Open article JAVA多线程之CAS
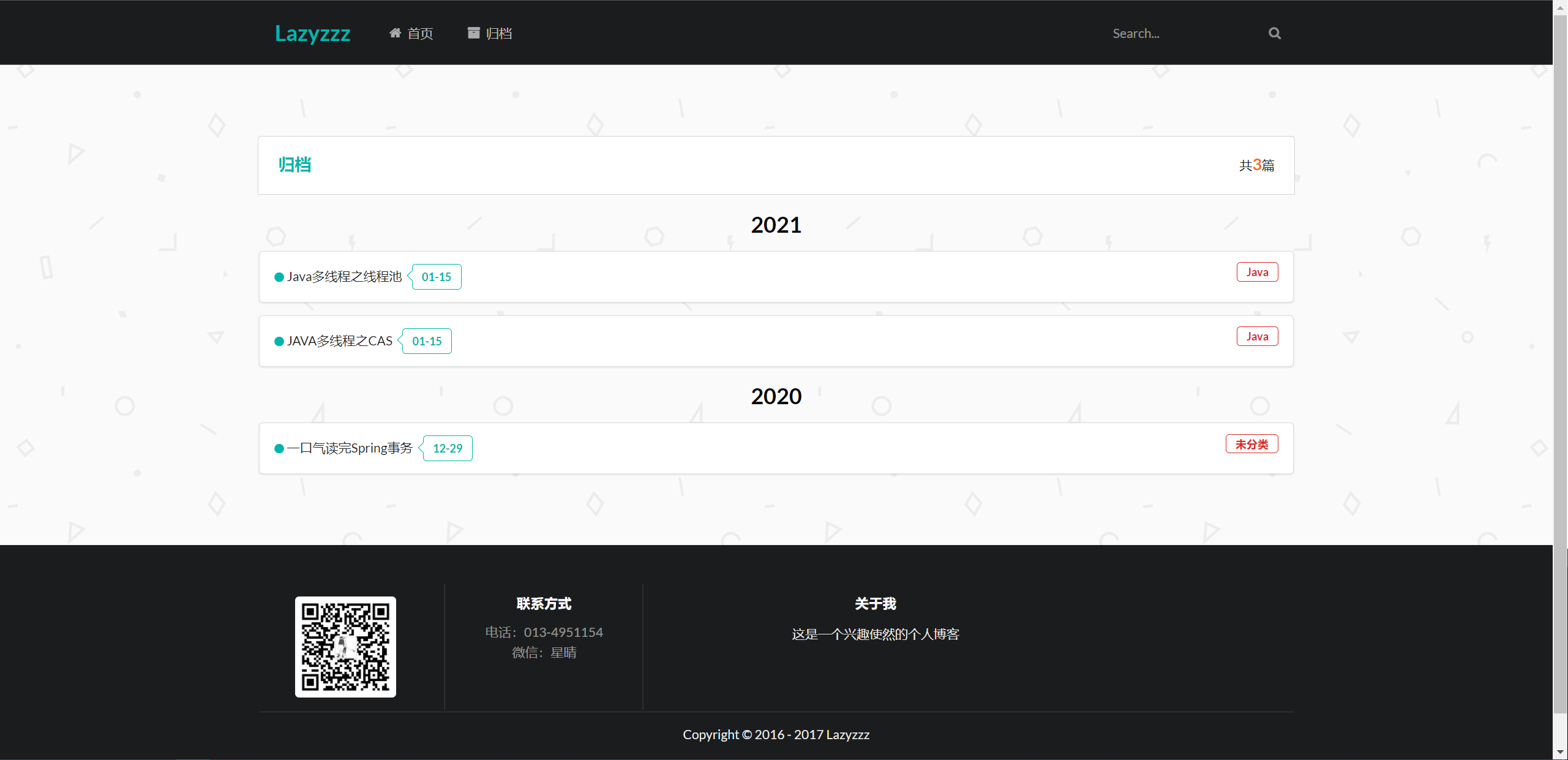The height and width of the screenshot is (760, 1568). point(339,341)
